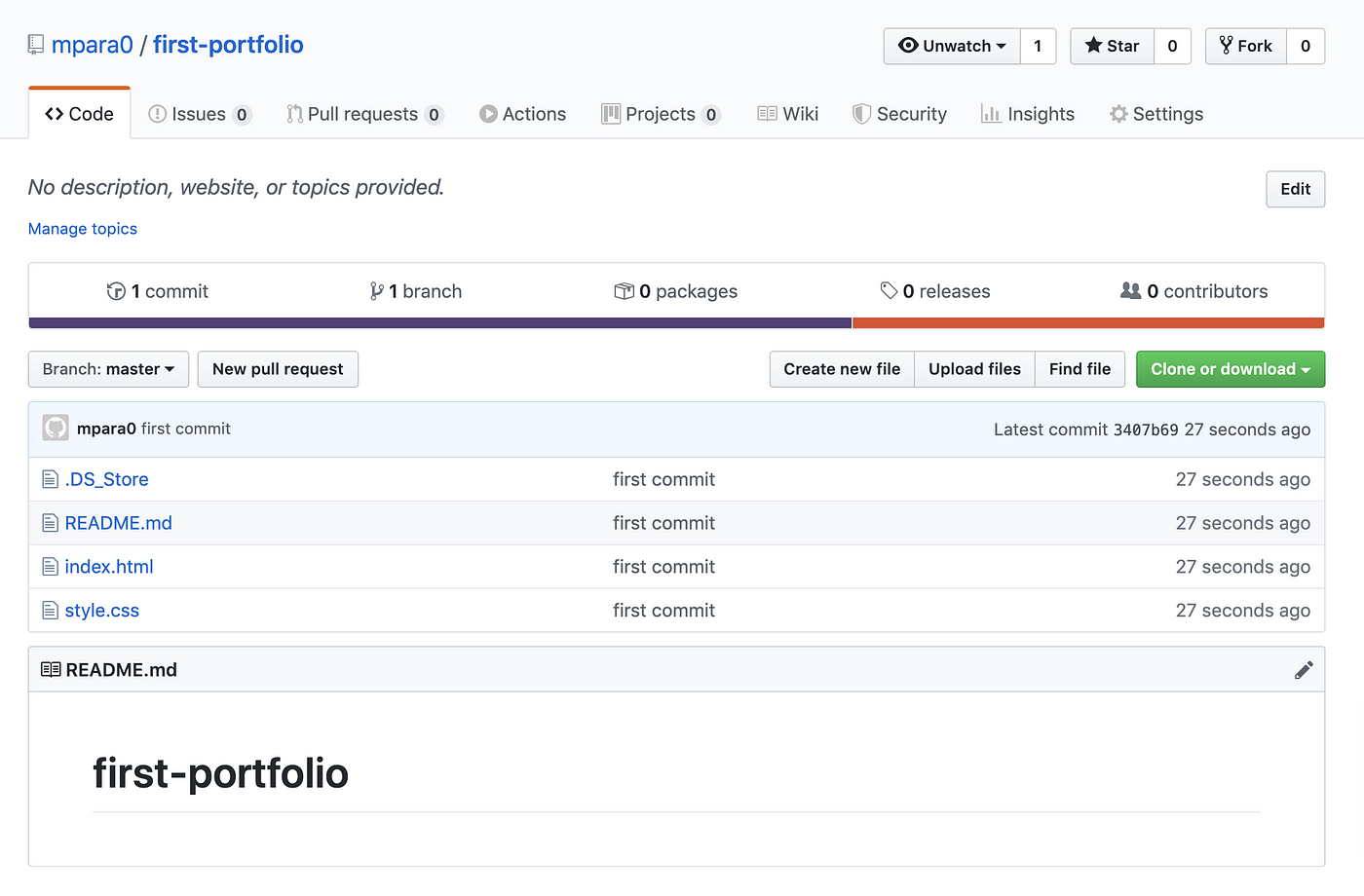Star the repository

1112,46
